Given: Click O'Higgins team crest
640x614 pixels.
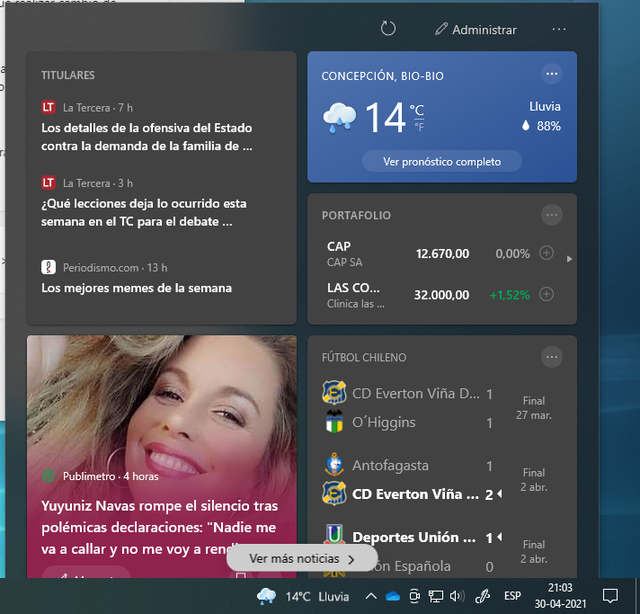Looking at the screenshot, I should (334, 422).
